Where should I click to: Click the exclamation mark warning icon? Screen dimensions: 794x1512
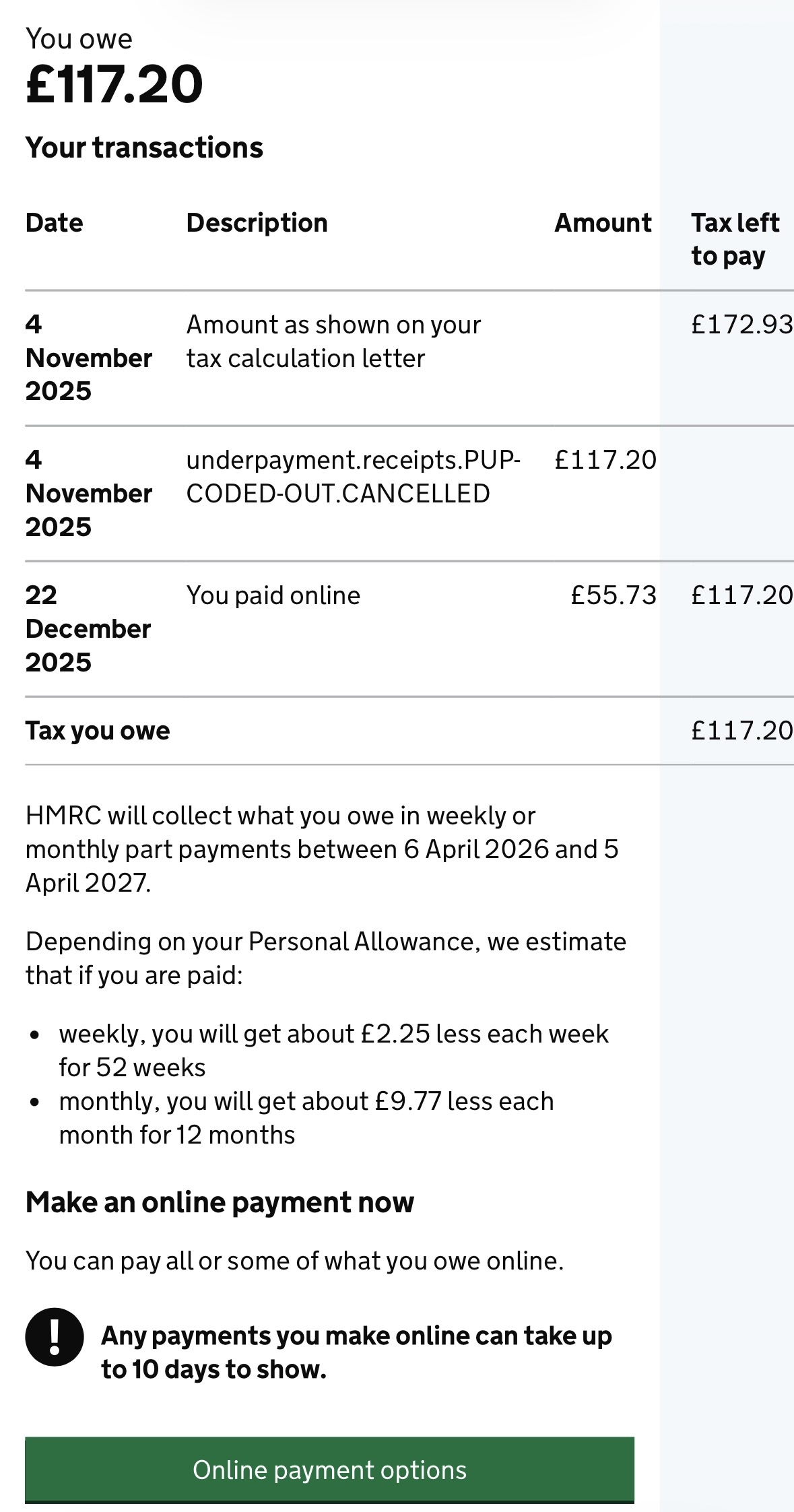[55, 1336]
